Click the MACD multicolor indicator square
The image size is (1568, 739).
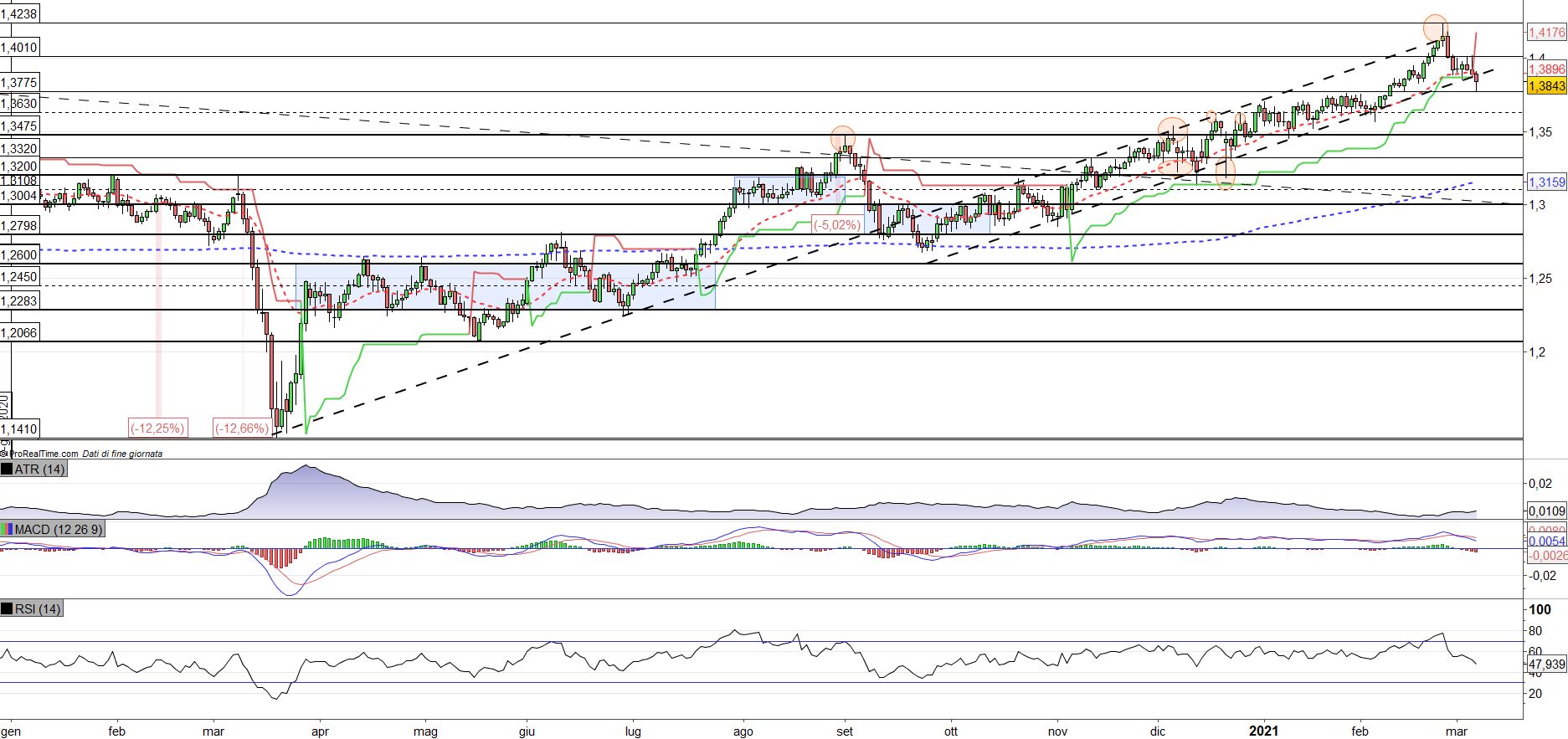[7, 529]
